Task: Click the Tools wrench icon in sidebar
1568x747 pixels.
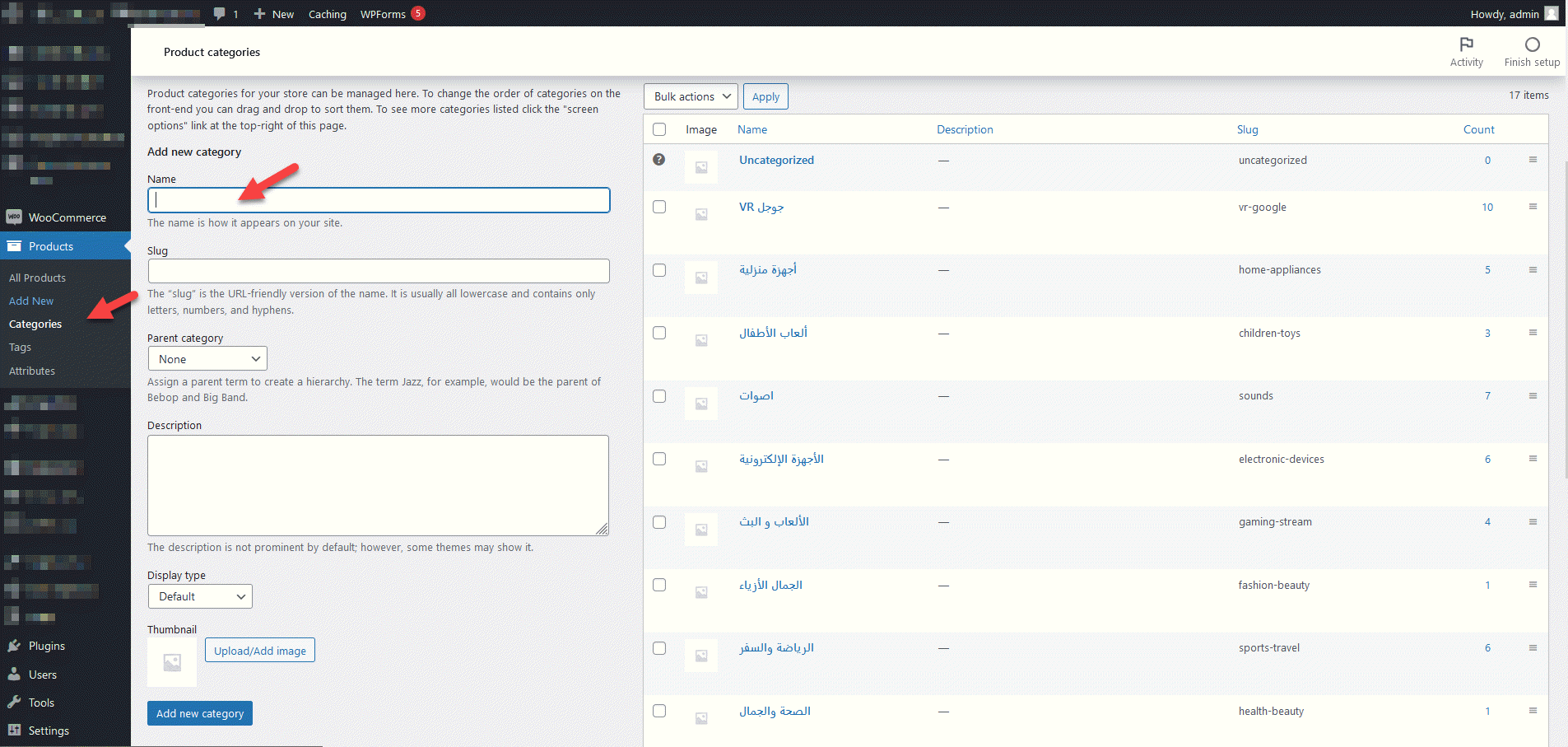Action: pos(14,703)
